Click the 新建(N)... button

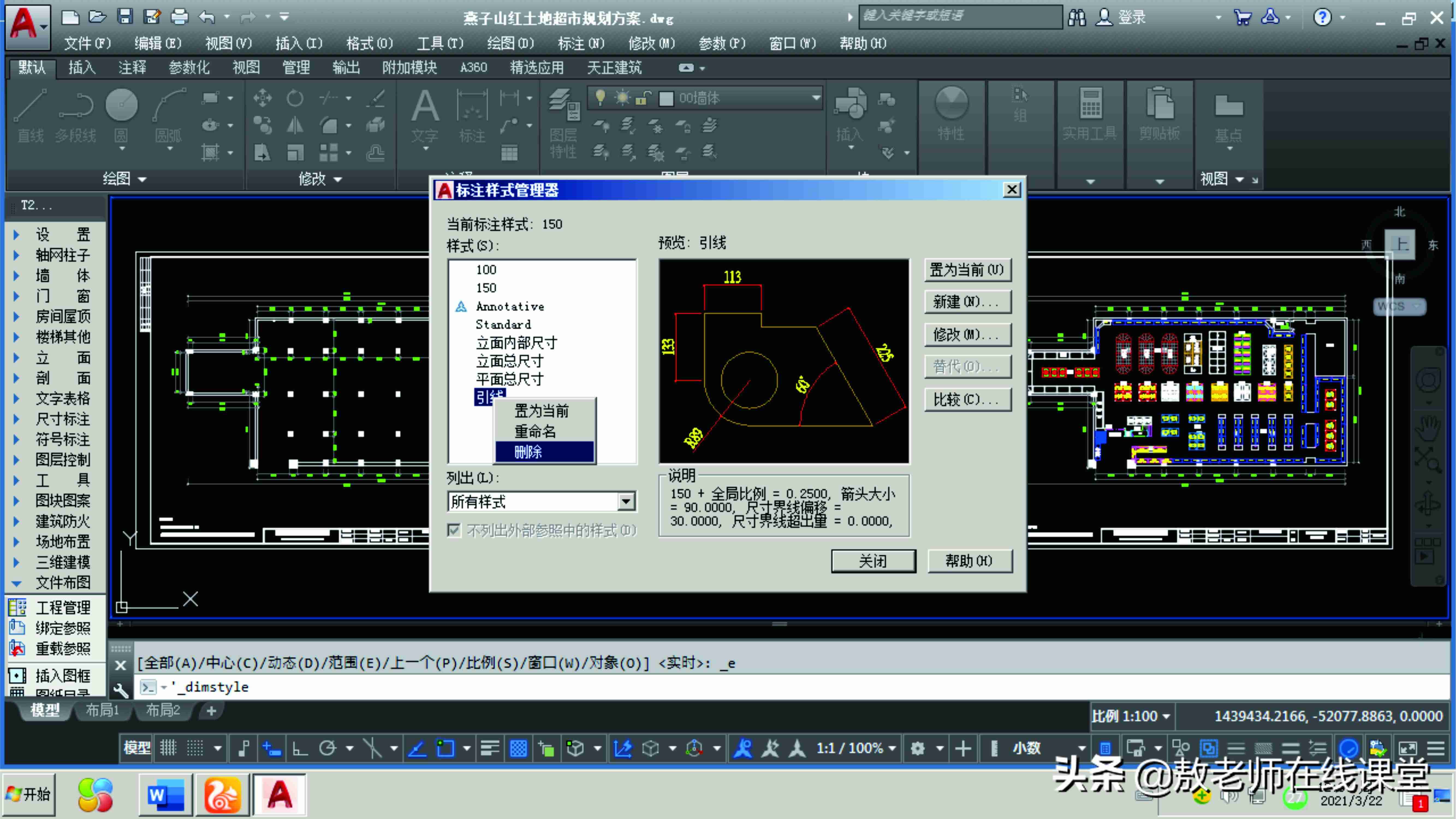coord(967,302)
